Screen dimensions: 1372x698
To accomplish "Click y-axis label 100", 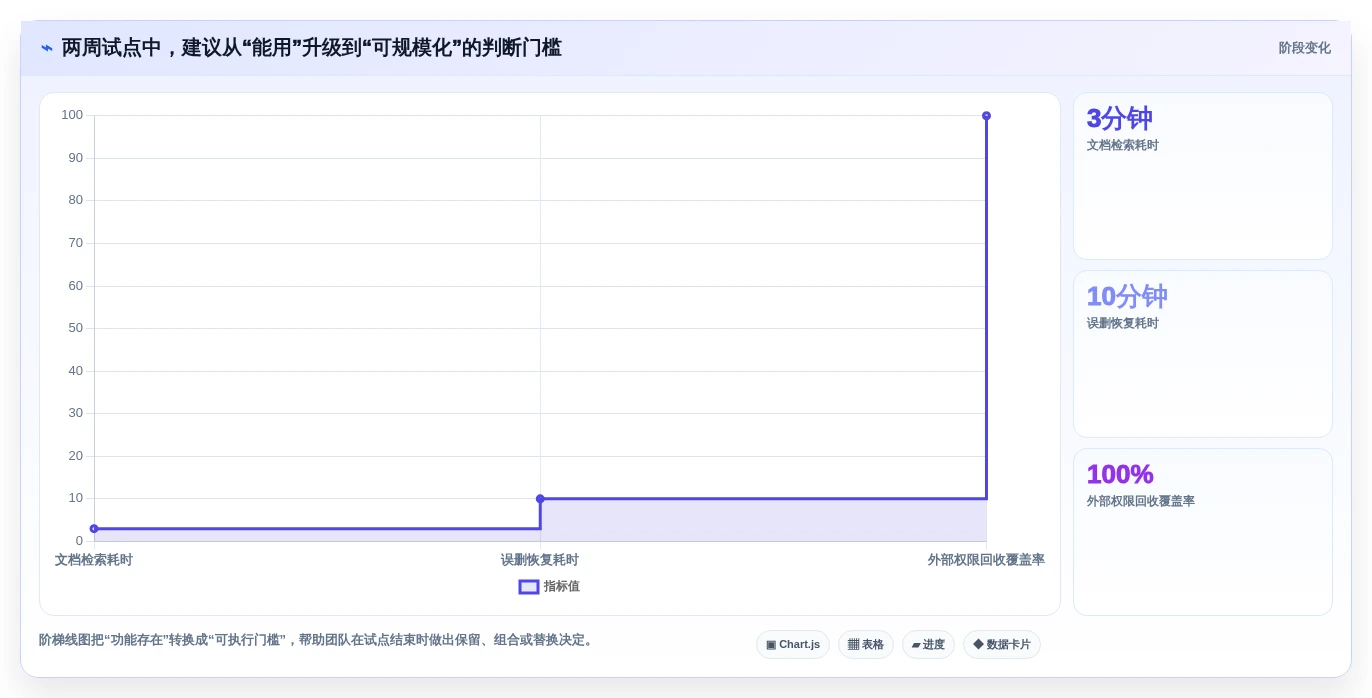I will (x=72, y=115).
